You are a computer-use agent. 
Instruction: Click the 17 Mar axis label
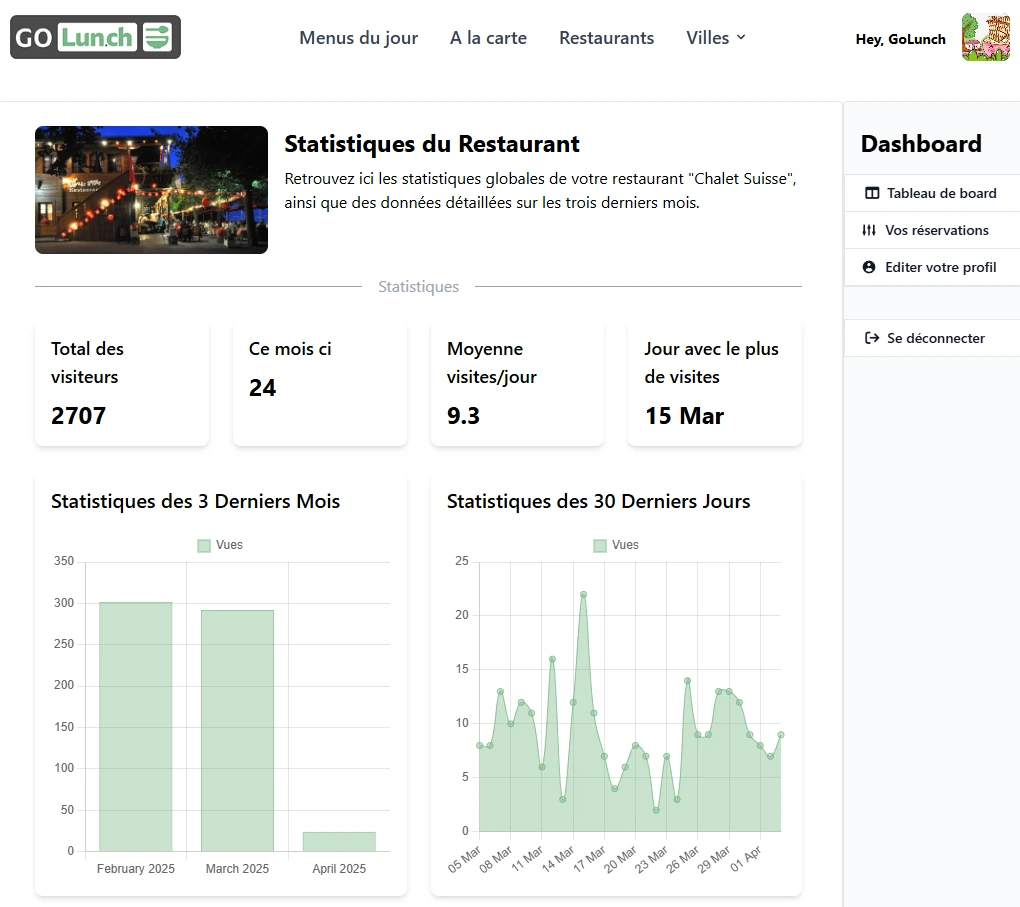point(590,859)
